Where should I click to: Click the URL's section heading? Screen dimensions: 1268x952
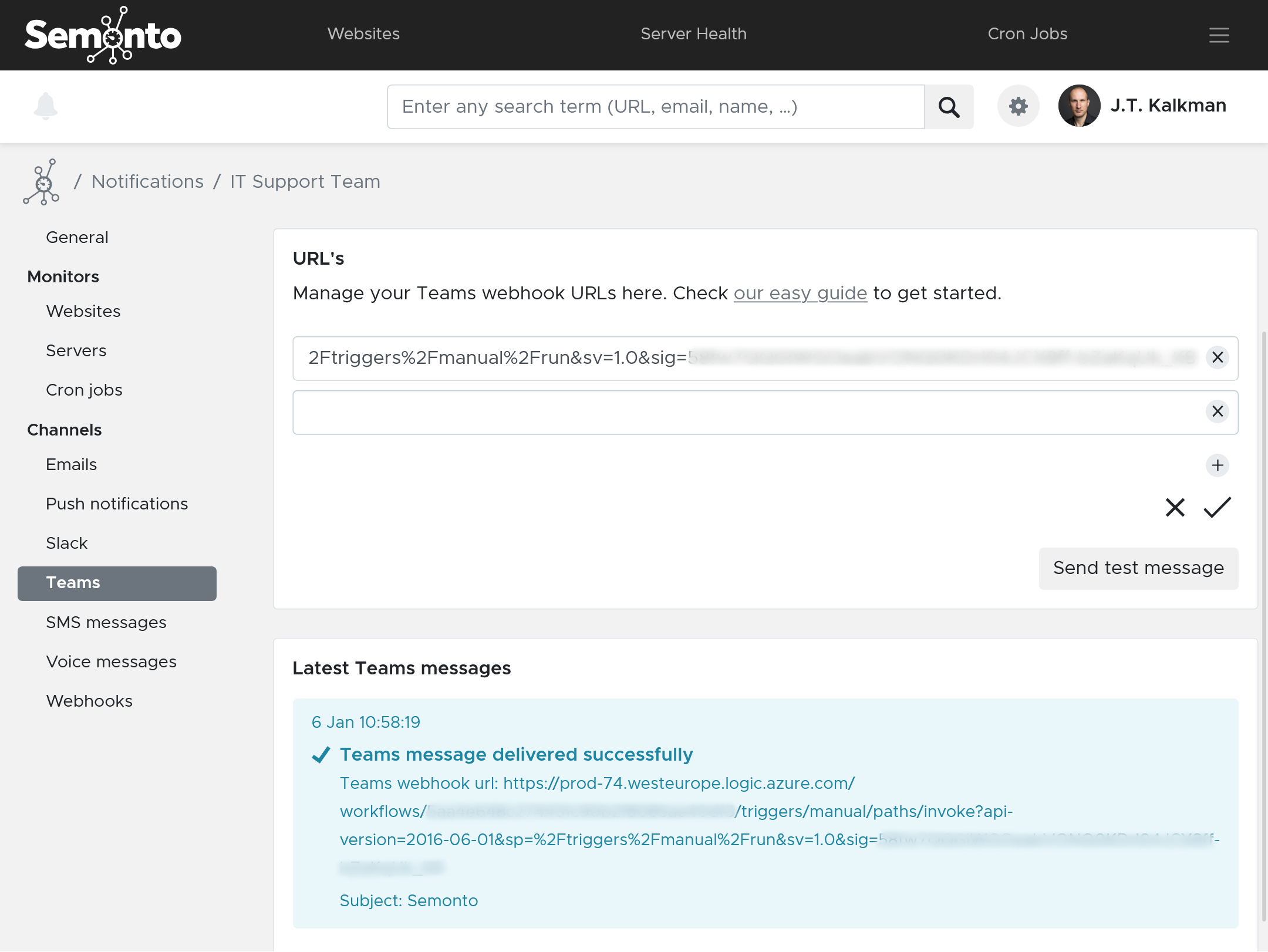pos(318,259)
